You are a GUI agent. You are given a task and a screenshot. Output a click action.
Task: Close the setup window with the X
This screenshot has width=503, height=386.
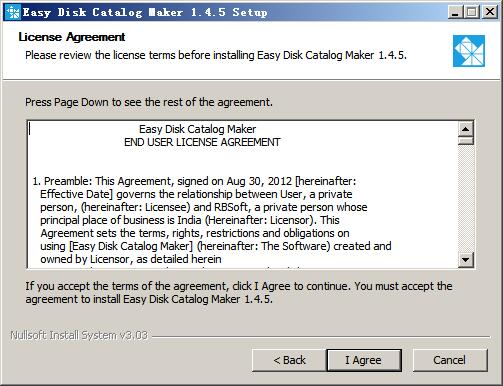(x=490, y=12)
